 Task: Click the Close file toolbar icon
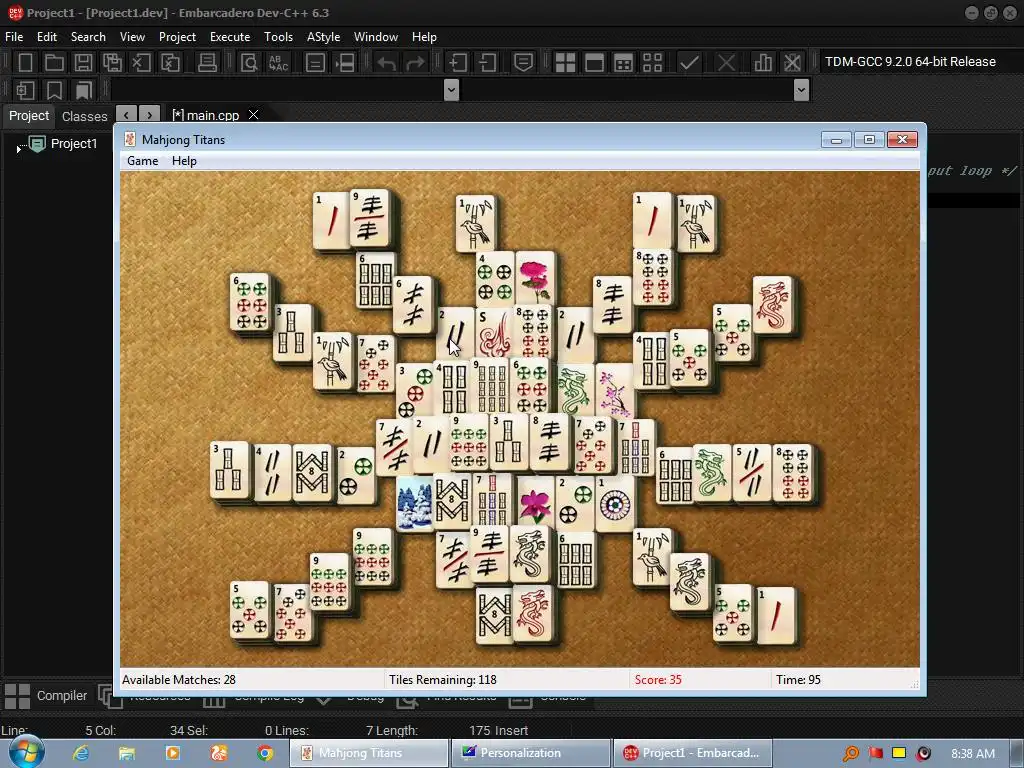click(141, 63)
